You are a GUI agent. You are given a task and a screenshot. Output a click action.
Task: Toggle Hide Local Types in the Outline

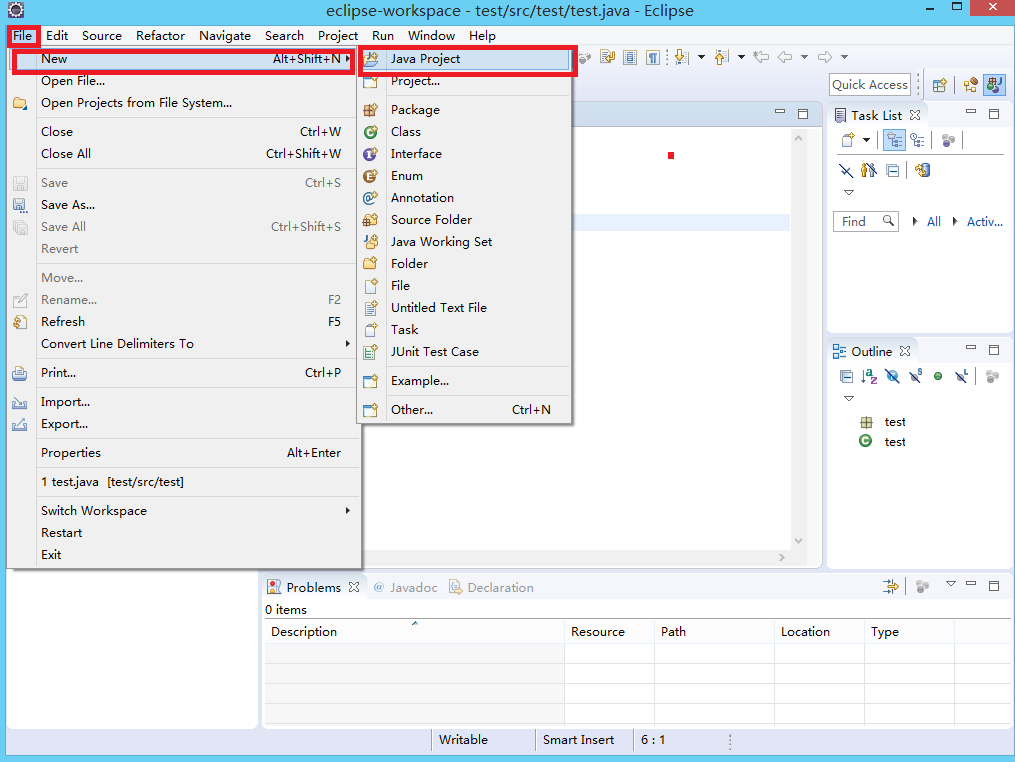[x=961, y=376]
